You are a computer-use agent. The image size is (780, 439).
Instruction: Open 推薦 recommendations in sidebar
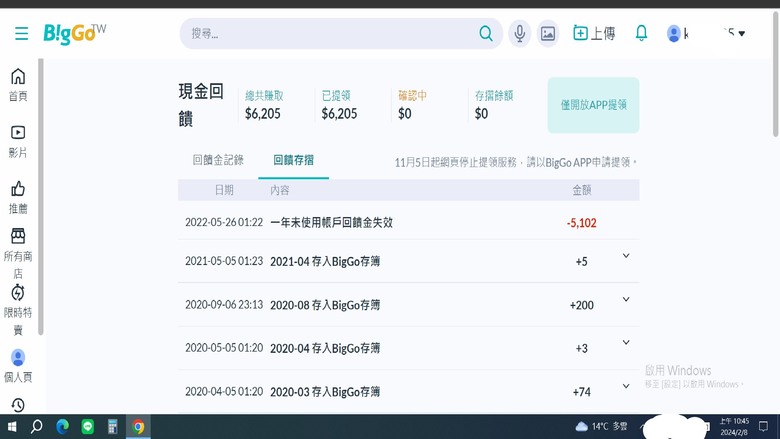(x=18, y=198)
